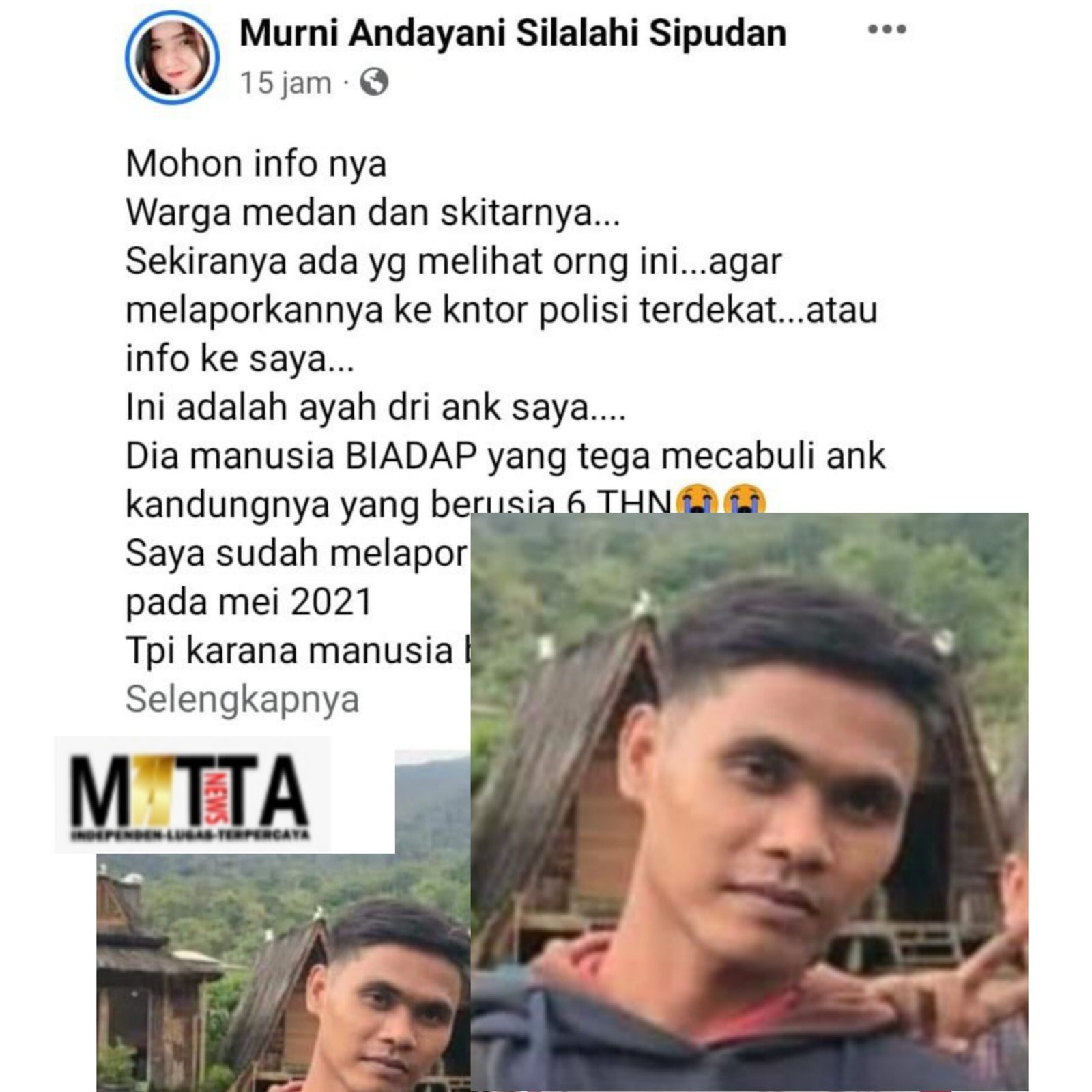Click the 15 jam timestamp
Image resolution: width=1092 pixels, height=1092 pixels.
coord(285,83)
